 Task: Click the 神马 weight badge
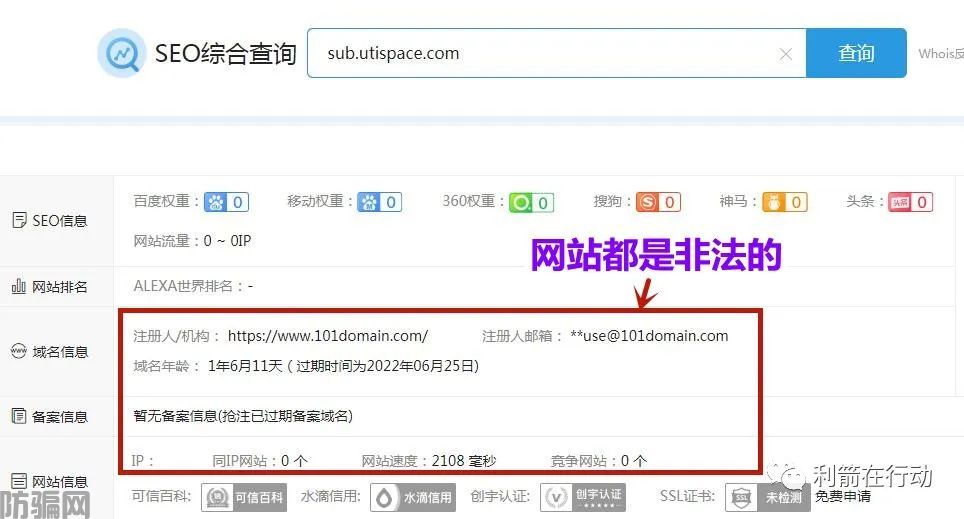click(x=784, y=202)
